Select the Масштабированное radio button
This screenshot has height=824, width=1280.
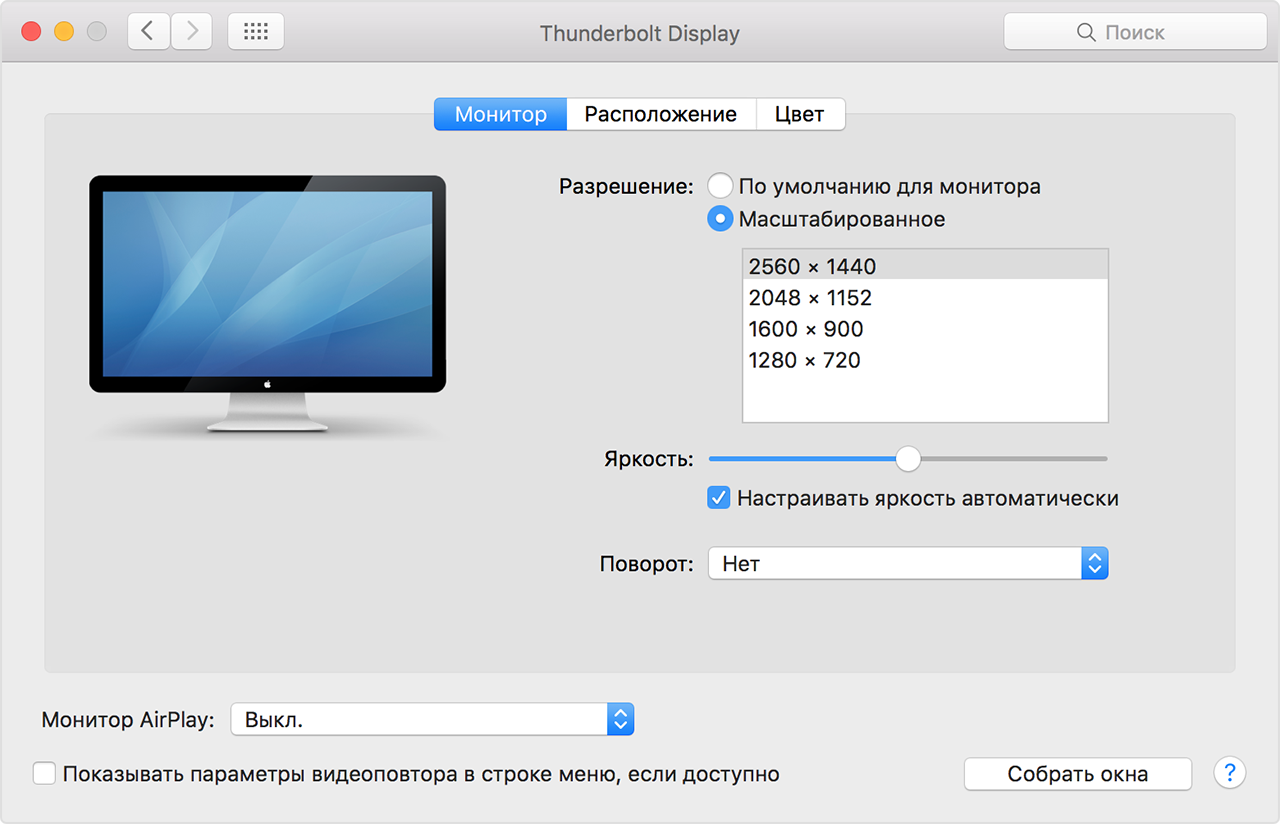tap(720, 218)
